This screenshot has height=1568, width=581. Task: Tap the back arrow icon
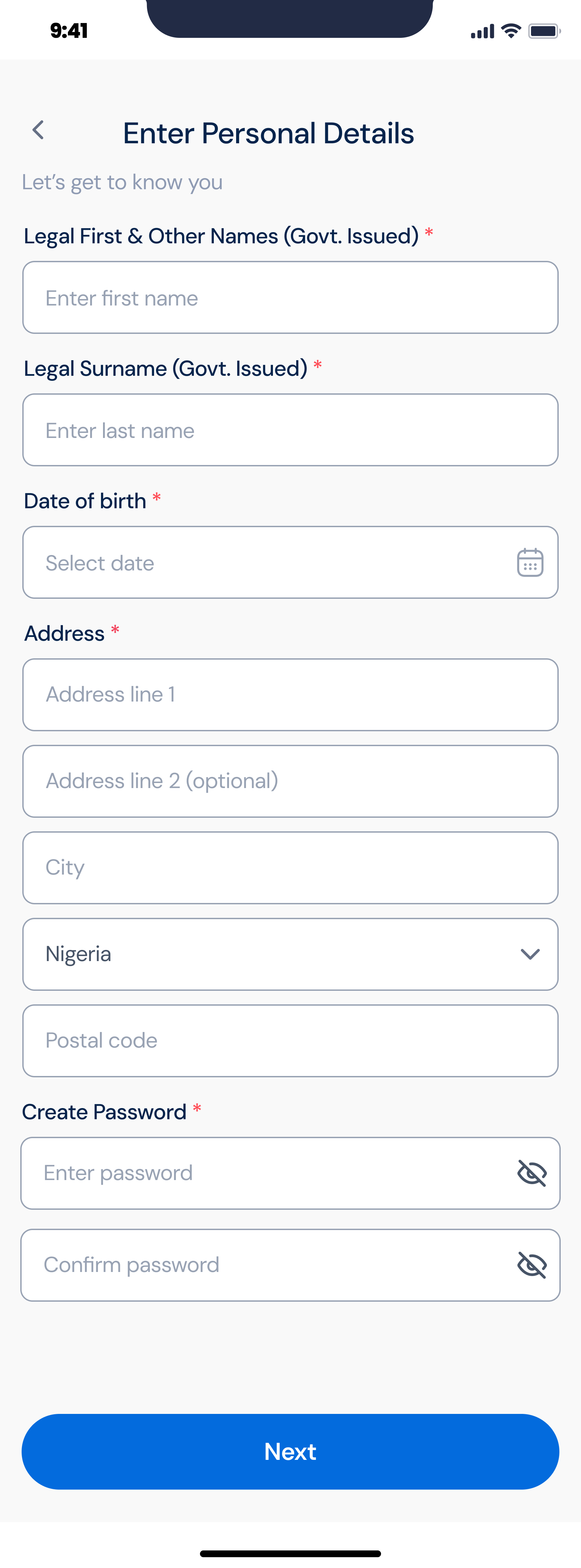[x=38, y=130]
